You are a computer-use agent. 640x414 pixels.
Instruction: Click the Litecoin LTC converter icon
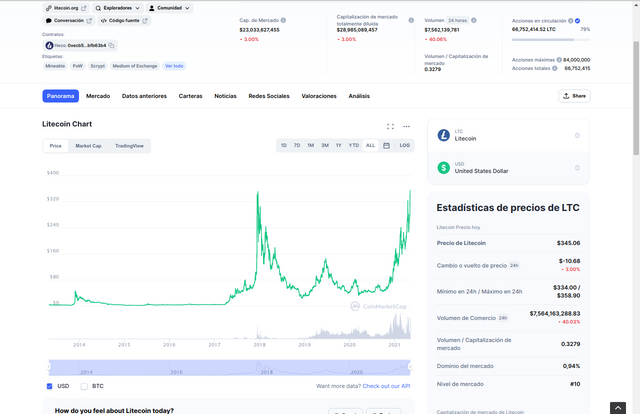coord(444,135)
